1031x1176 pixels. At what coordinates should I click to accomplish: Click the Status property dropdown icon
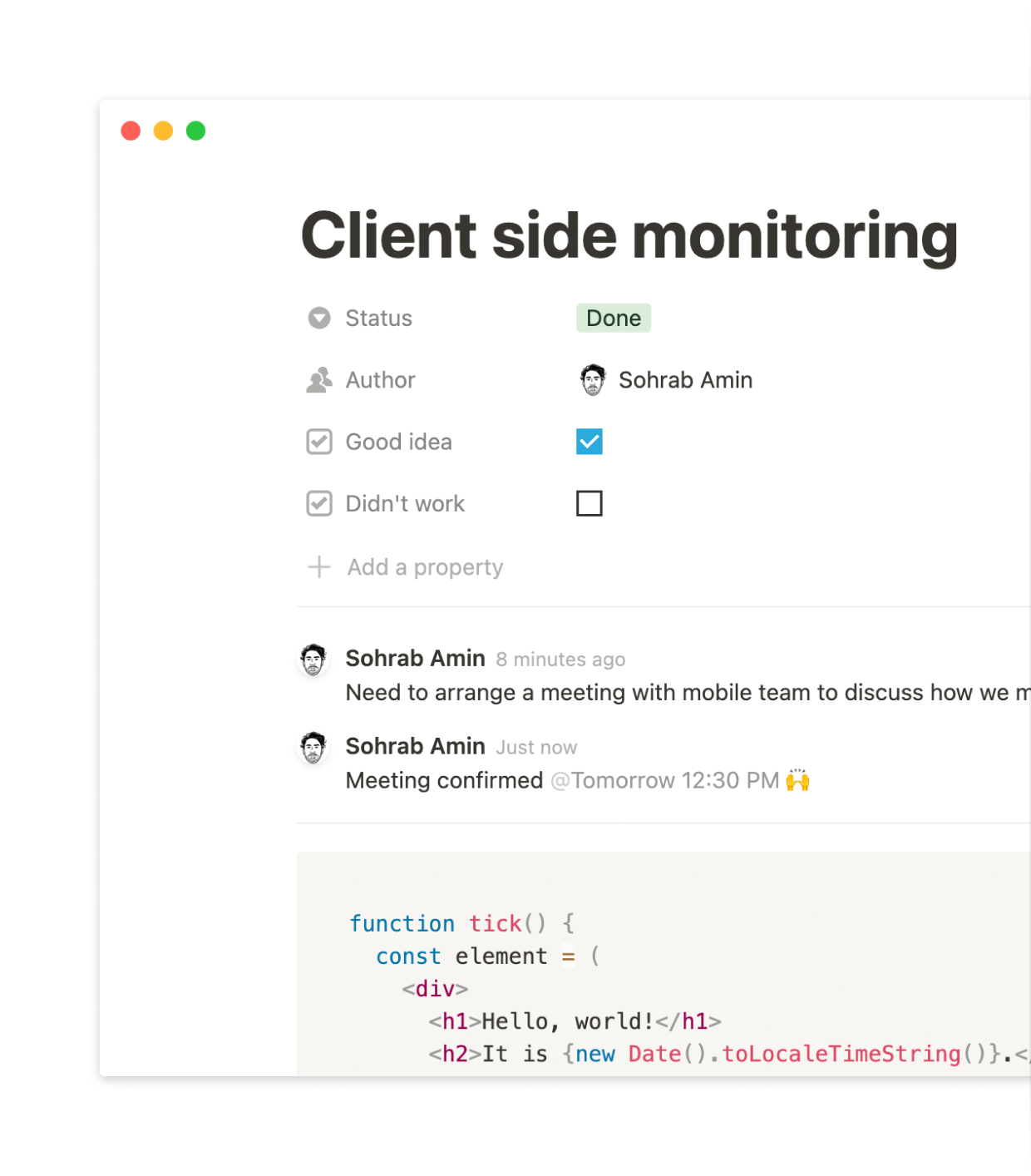(x=319, y=319)
